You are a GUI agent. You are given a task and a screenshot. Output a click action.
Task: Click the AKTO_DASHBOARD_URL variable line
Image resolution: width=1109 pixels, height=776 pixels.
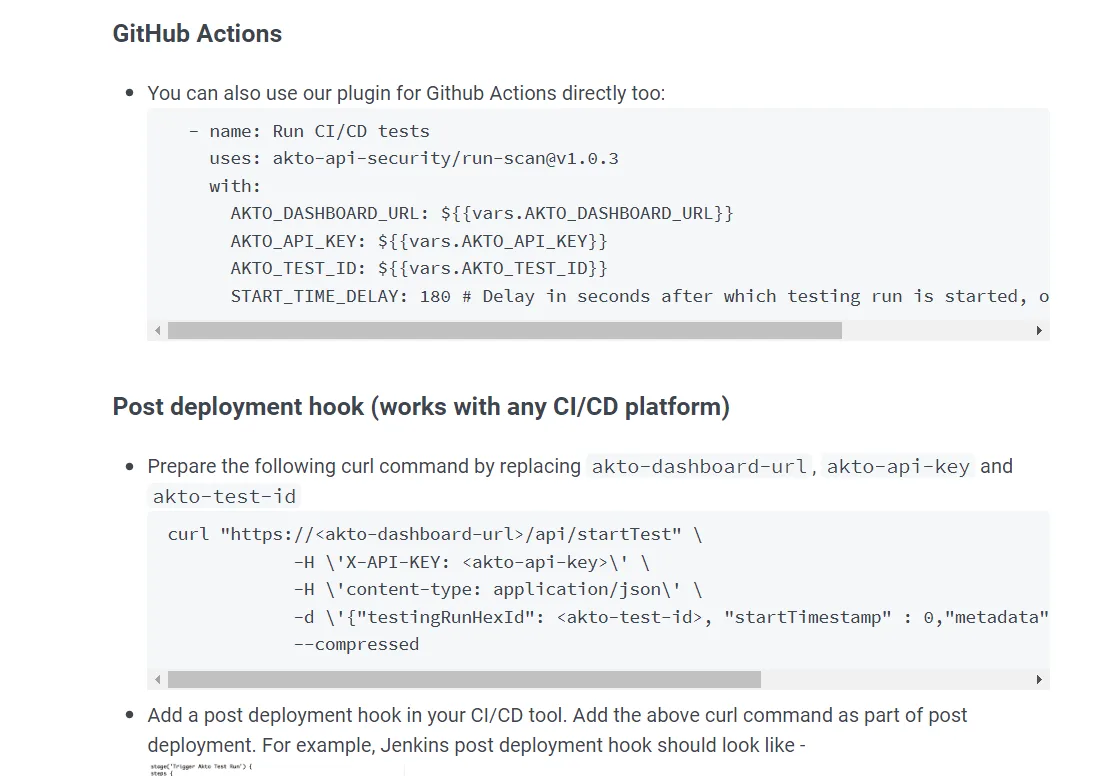(482, 214)
